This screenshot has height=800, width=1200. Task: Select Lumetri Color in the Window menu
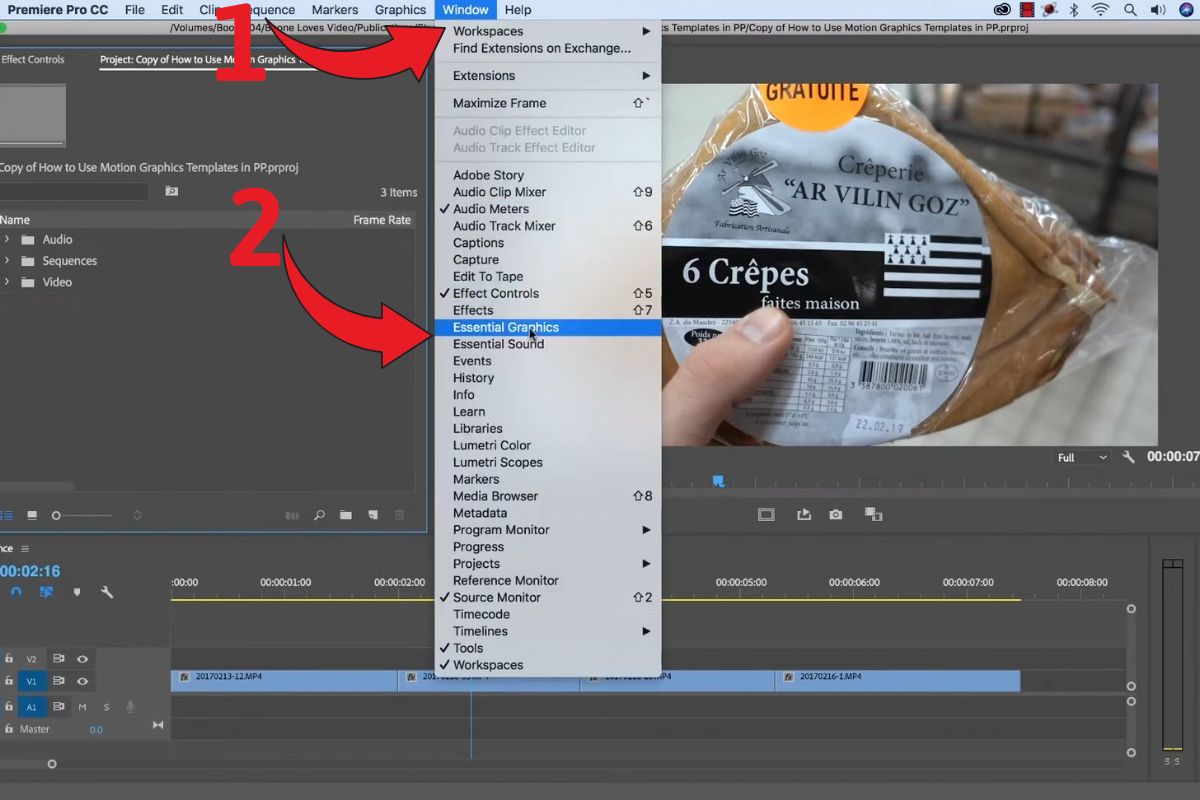coord(548,445)
